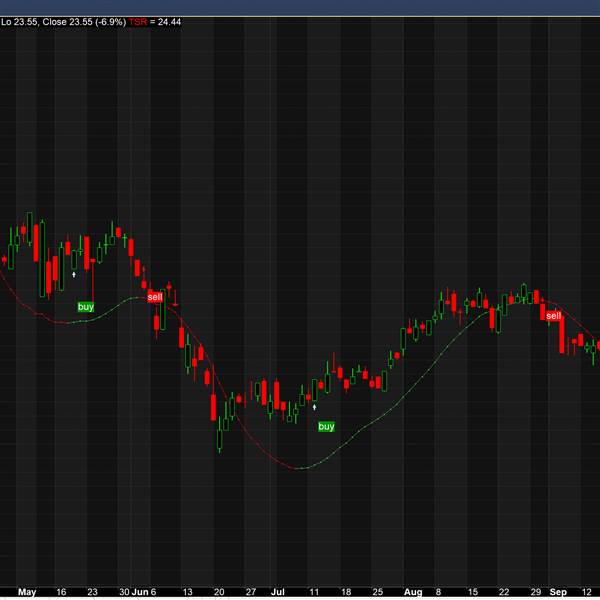Click date axis tick 12
Screen dimensions: 600x600
[586, 592]
